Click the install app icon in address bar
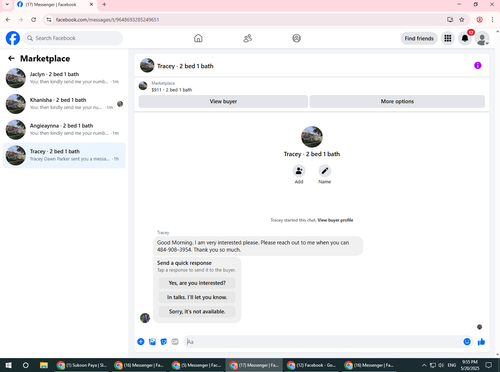The width and height of the screenshot is (500, 372). pos(450,20)
